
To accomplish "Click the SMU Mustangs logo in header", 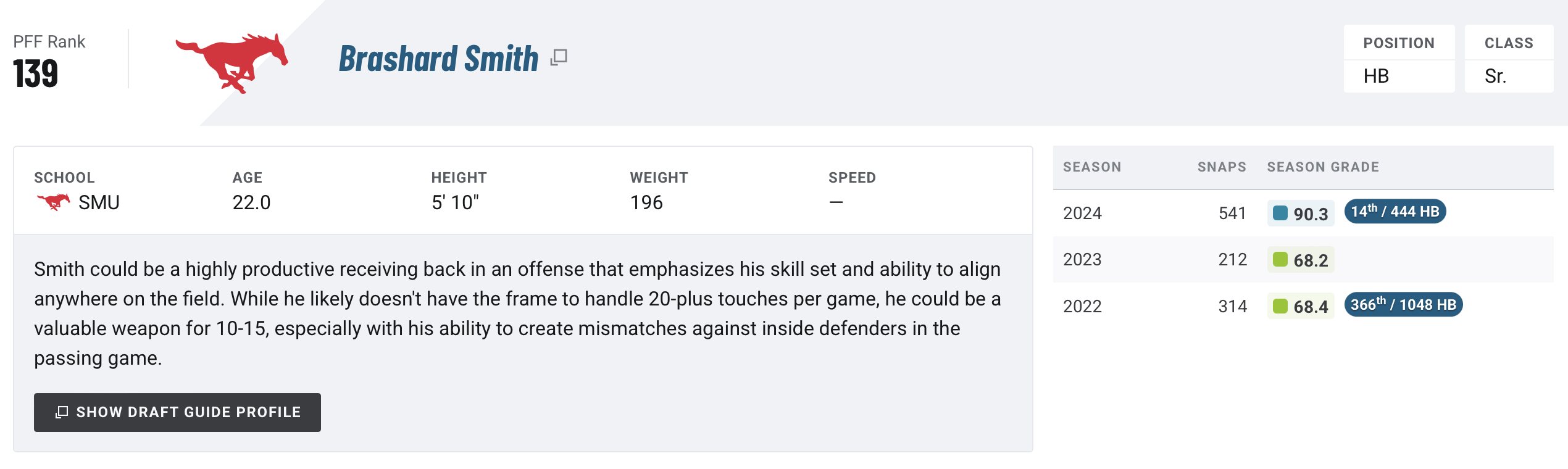I will tap(231, 63).
